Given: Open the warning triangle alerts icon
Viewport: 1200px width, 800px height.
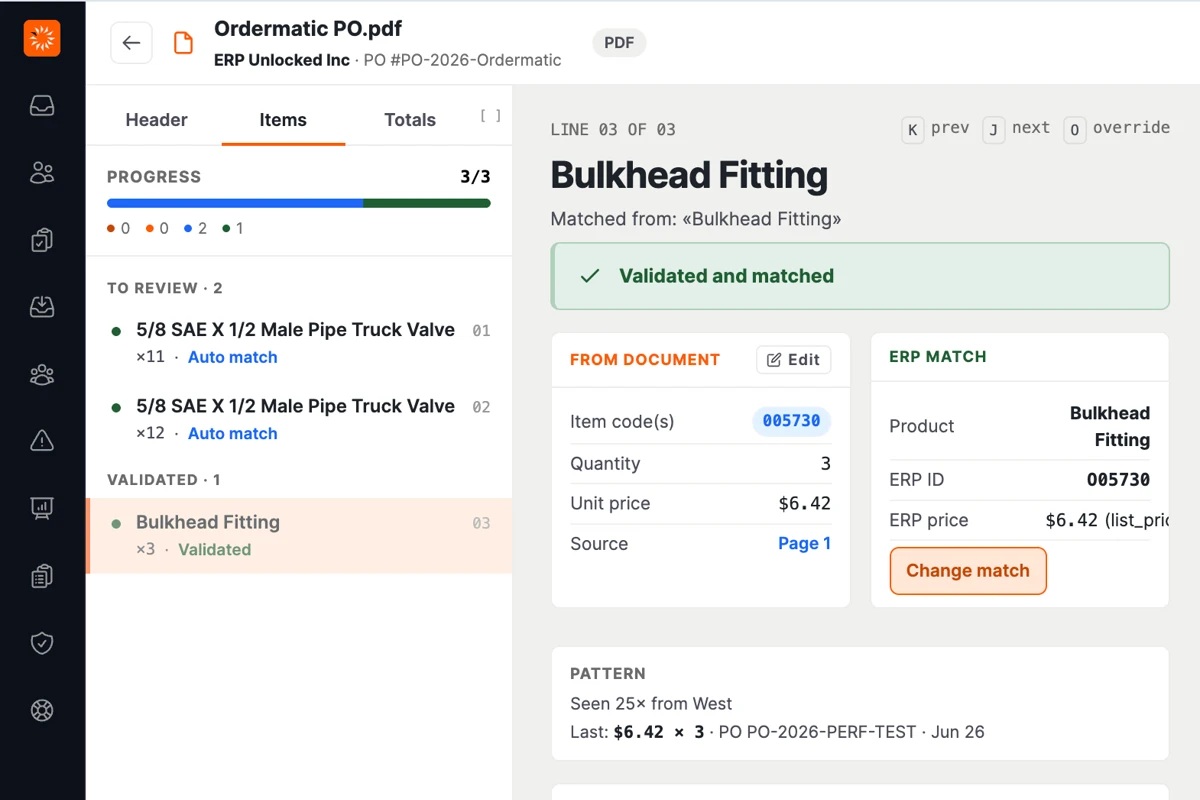Looking at the screenshot, I should coord(42,441).
